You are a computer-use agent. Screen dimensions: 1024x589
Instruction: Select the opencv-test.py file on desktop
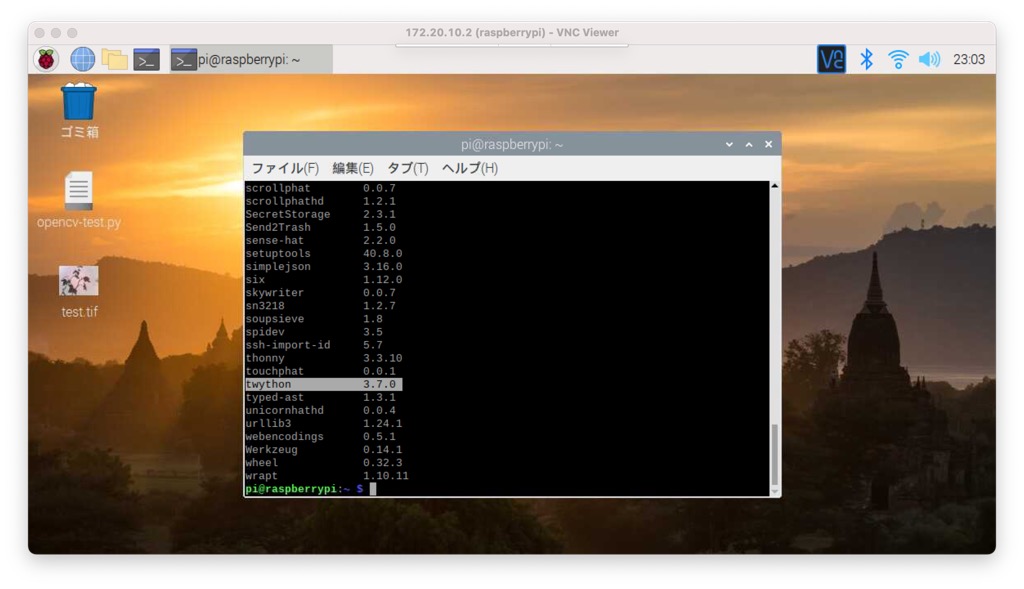pos(79,191)
